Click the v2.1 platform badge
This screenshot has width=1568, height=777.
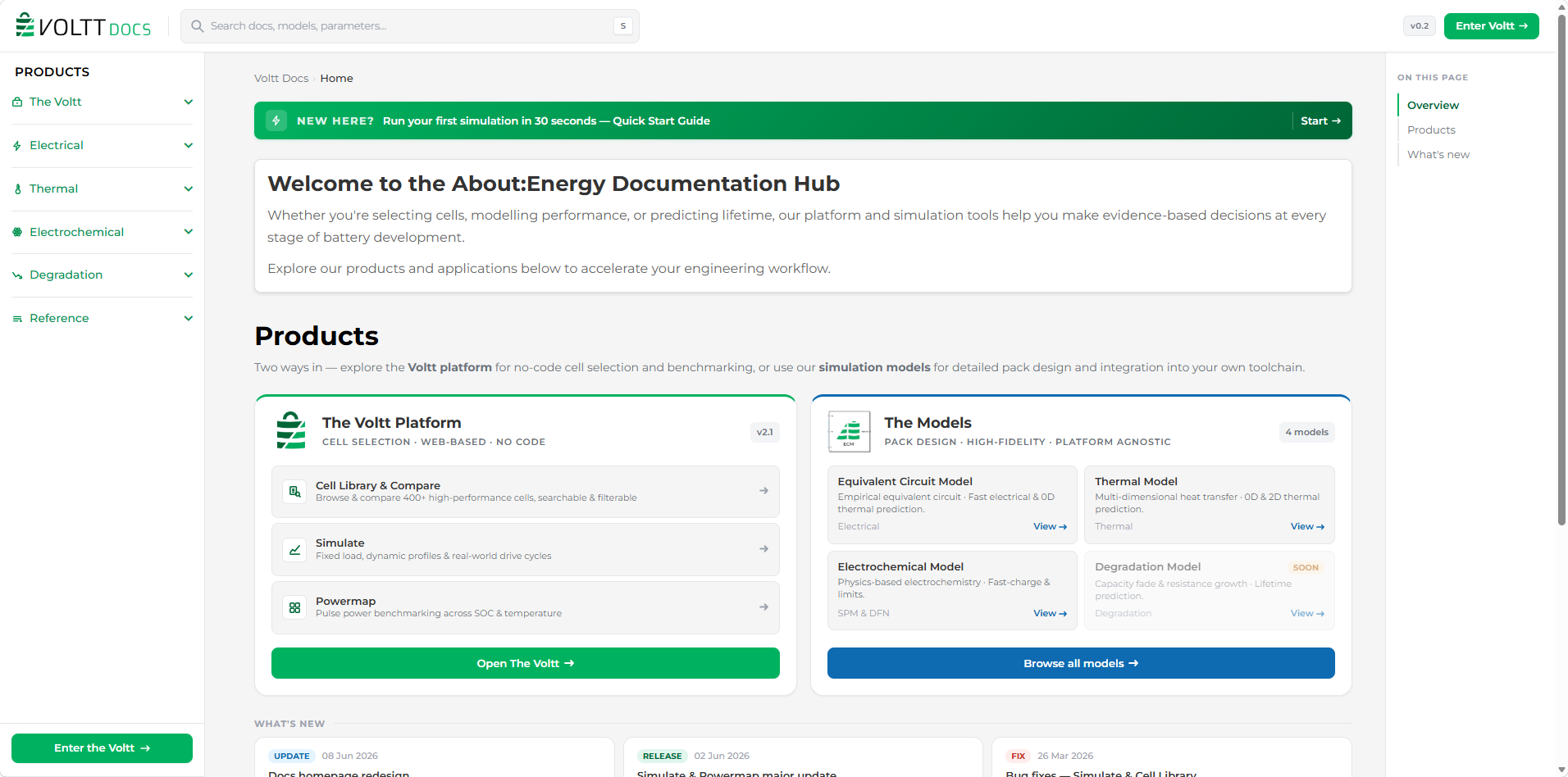tap(764, 432)
